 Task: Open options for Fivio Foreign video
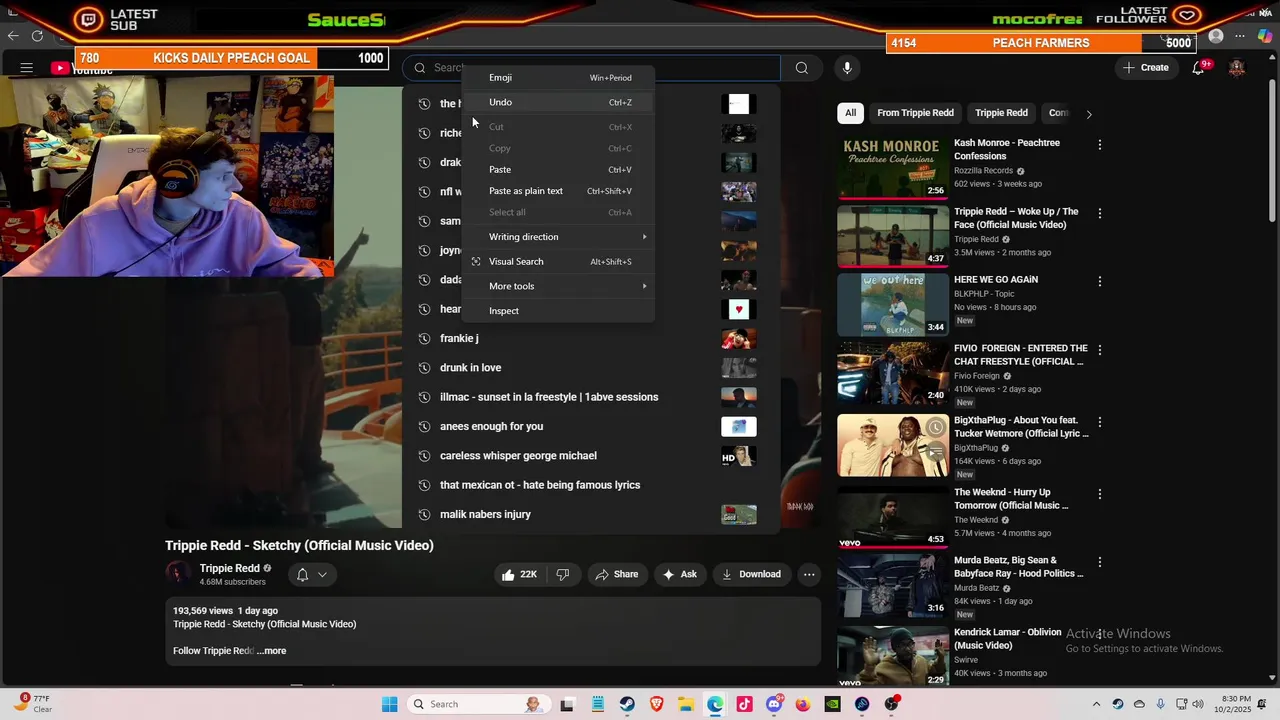[1099, 350]
